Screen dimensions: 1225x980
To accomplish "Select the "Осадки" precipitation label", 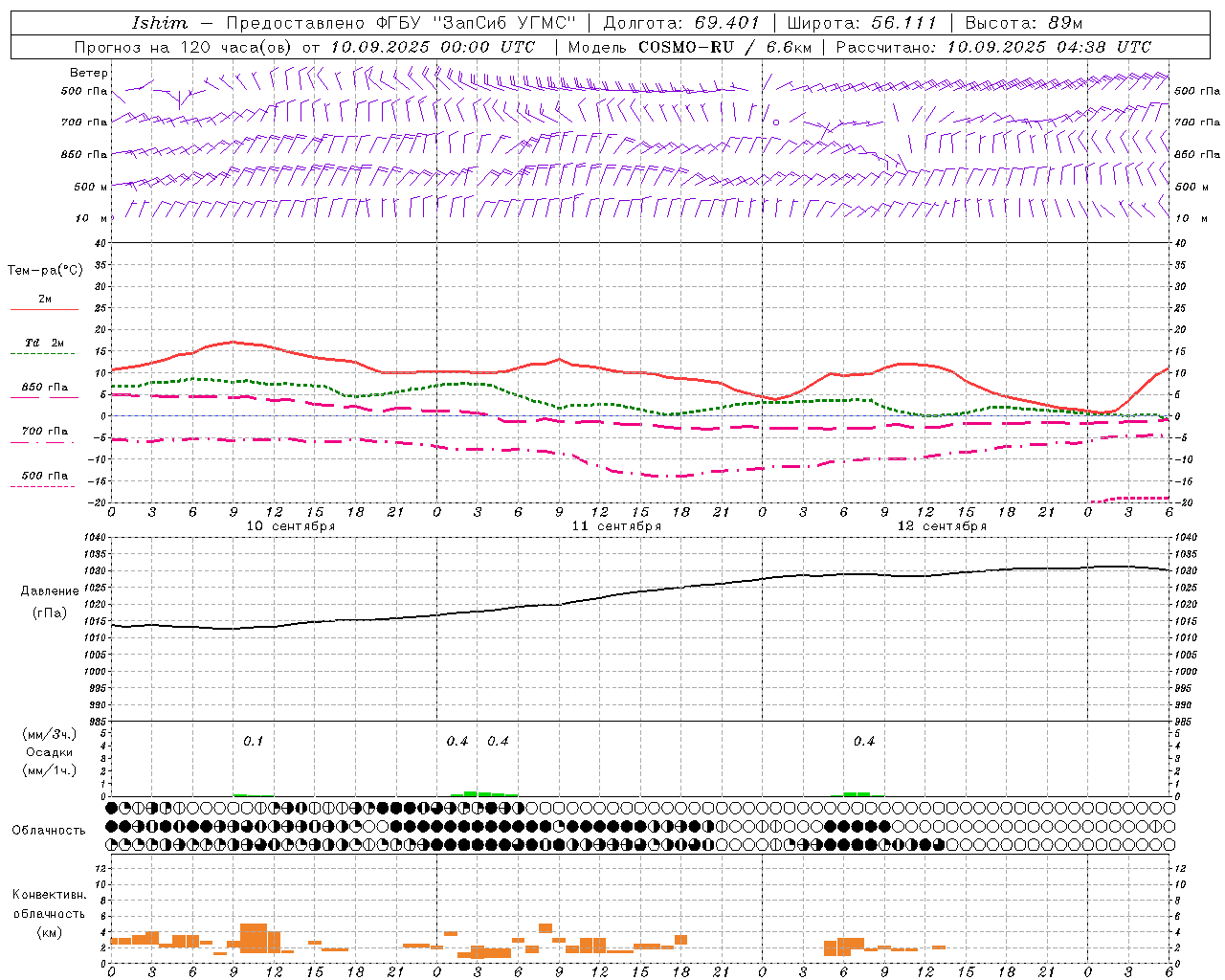I will [49, 752].
